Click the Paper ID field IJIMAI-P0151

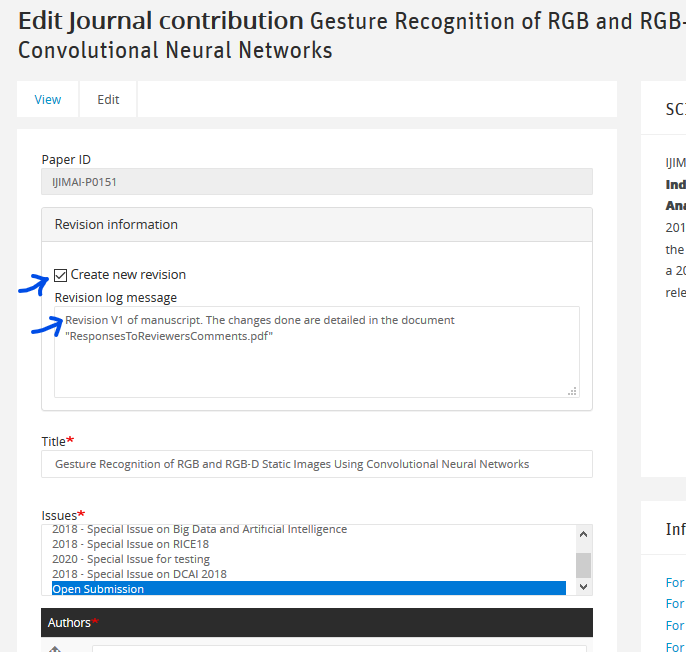pos(317,182)
